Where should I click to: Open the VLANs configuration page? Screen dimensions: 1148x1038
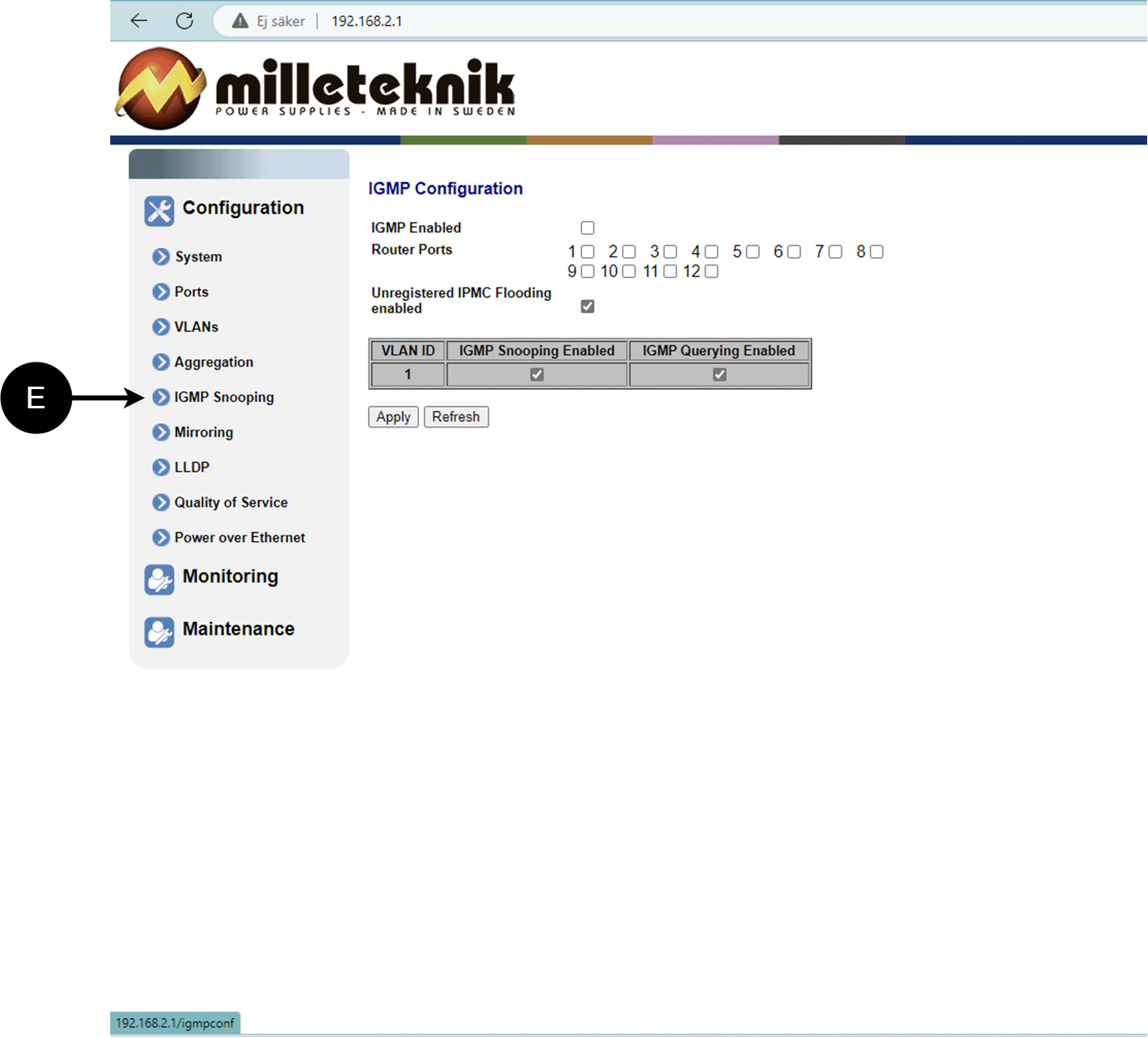[x=196, y=327]
